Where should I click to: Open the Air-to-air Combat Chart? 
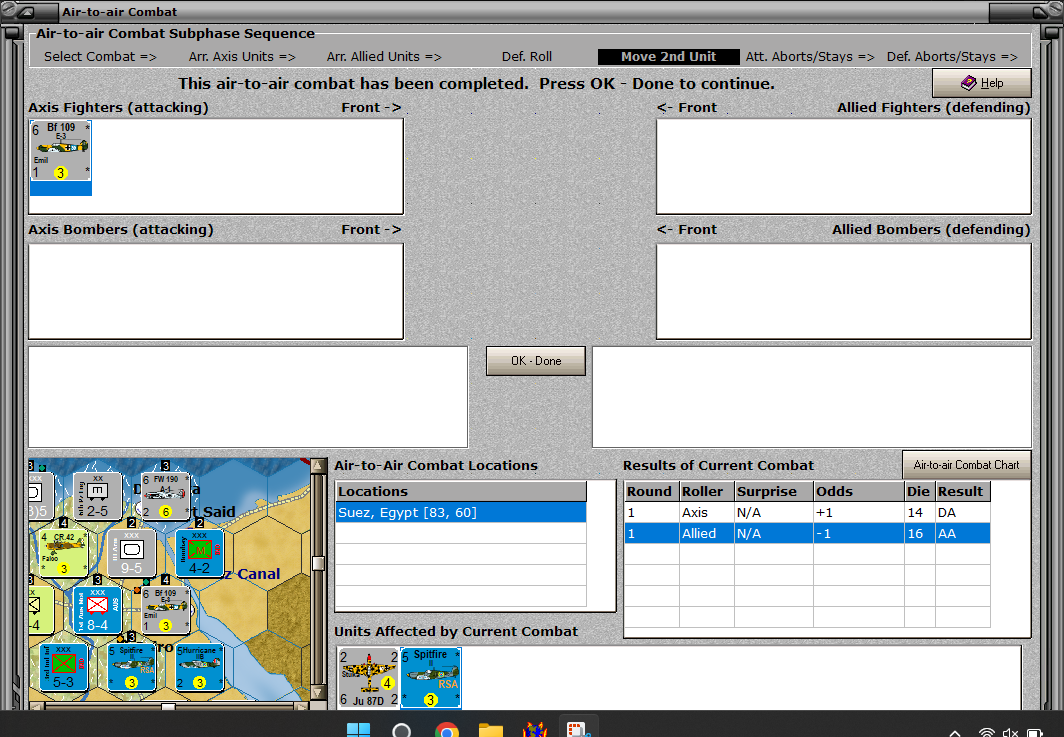click(x=966, y=465)
